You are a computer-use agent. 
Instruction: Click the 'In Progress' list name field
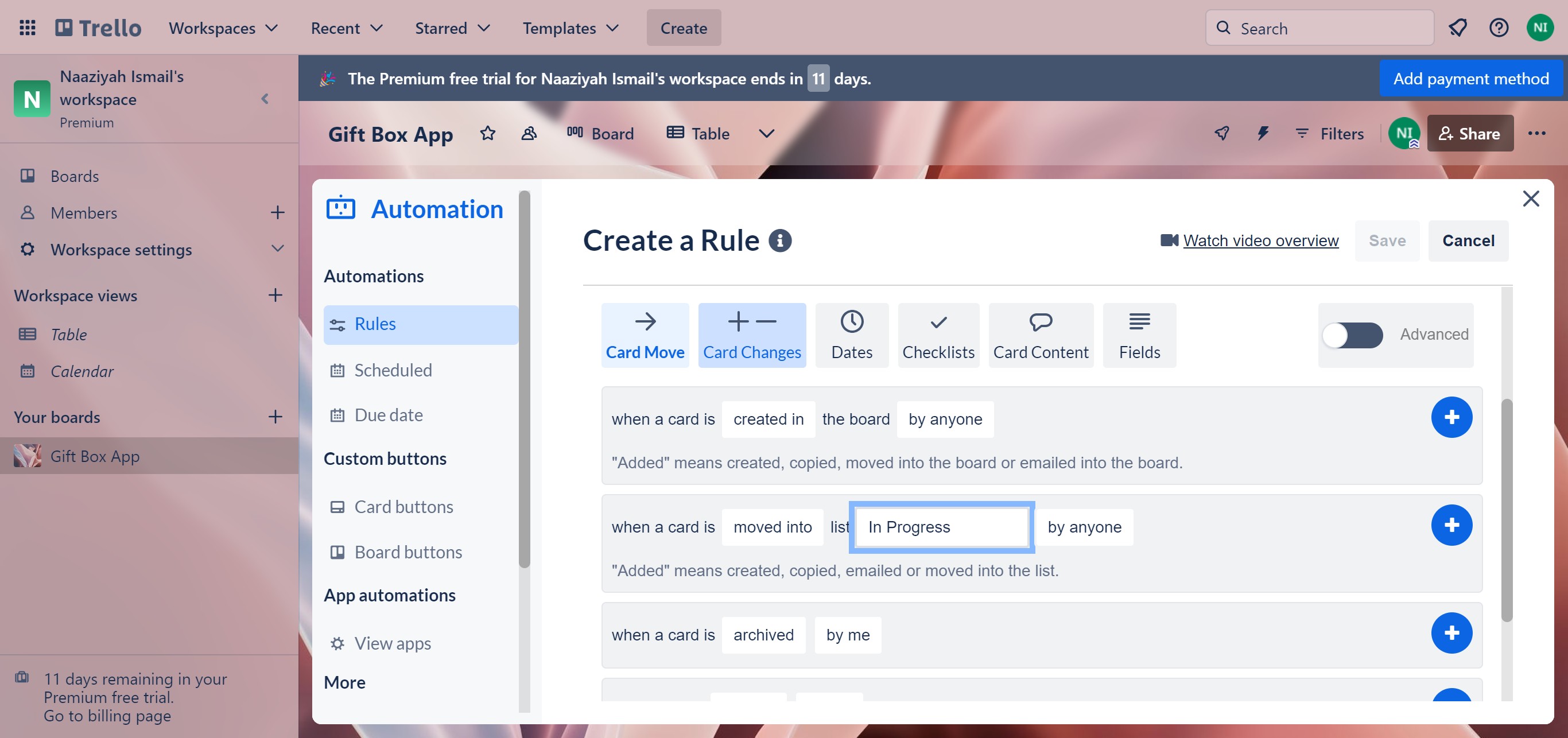coord(941,527)
